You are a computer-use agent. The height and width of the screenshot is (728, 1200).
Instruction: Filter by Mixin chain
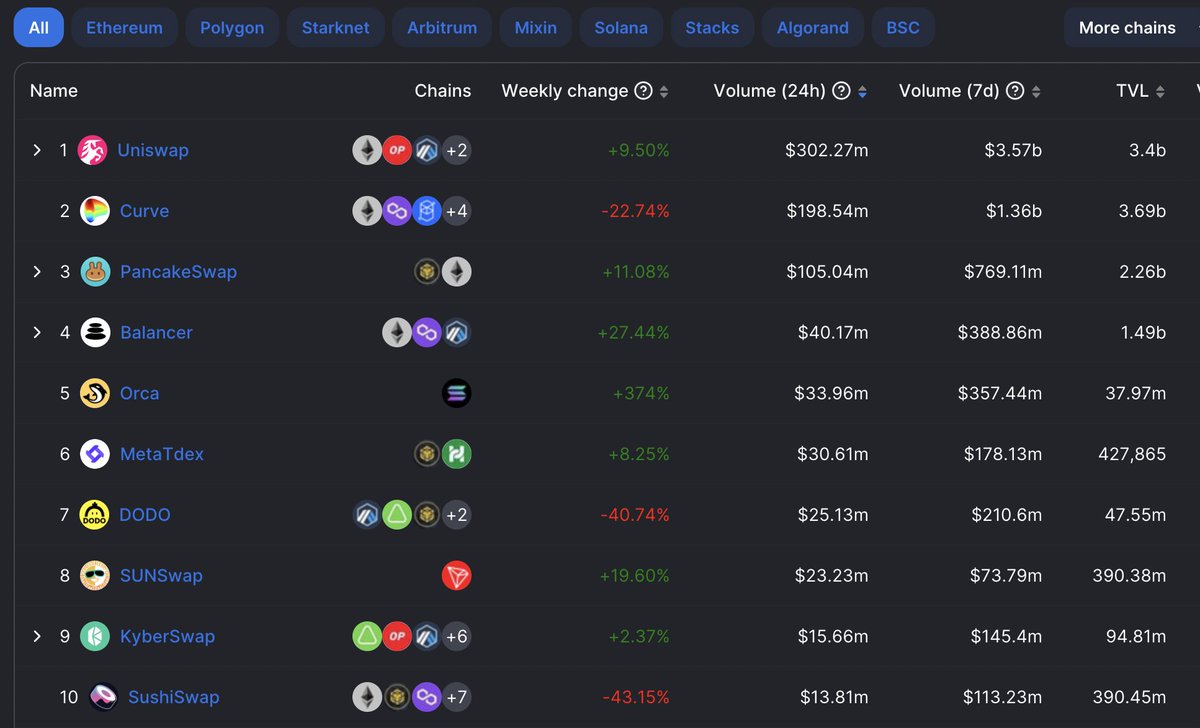coord(536,28)
